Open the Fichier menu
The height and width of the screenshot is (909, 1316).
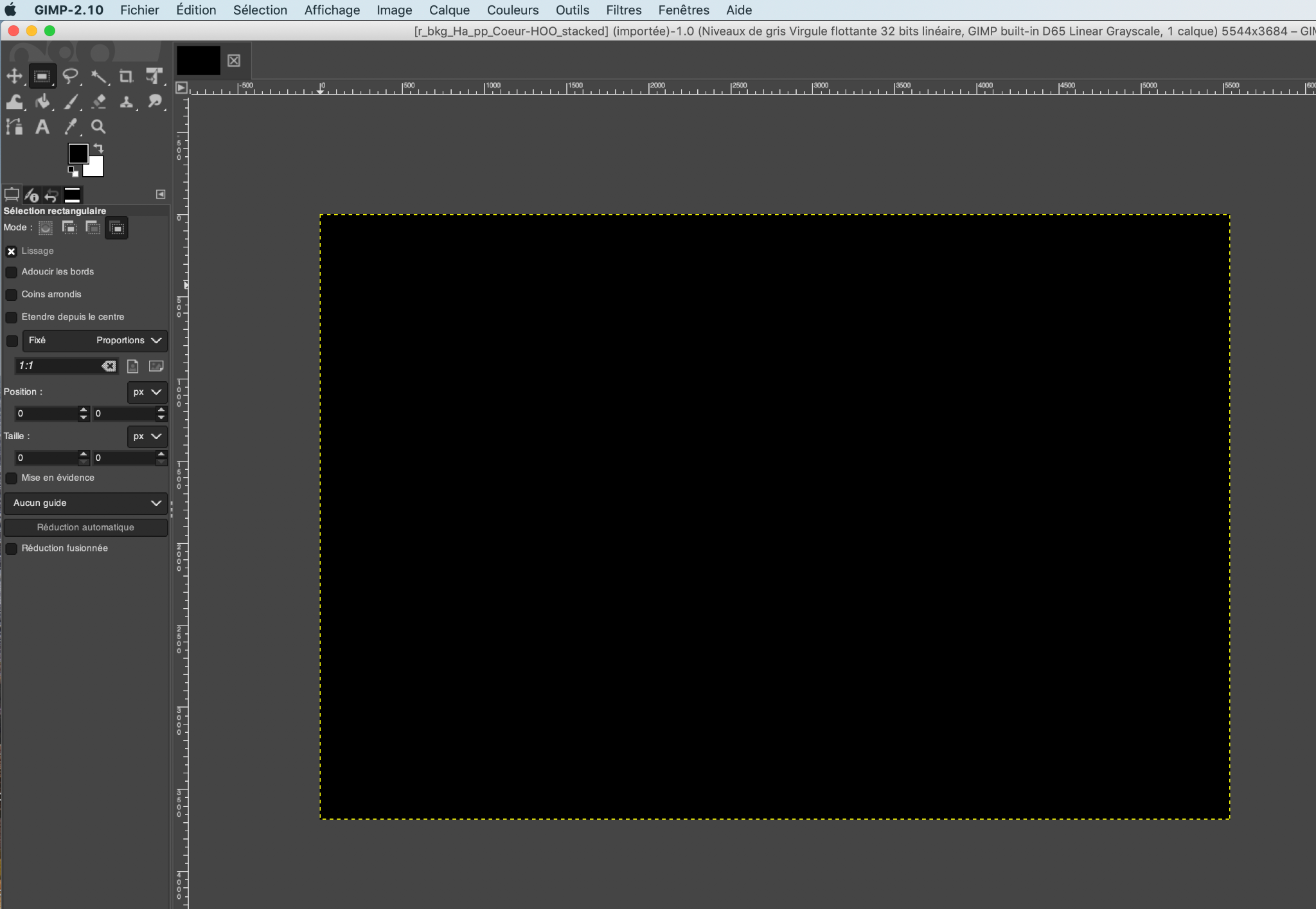(x=139, y=10)
